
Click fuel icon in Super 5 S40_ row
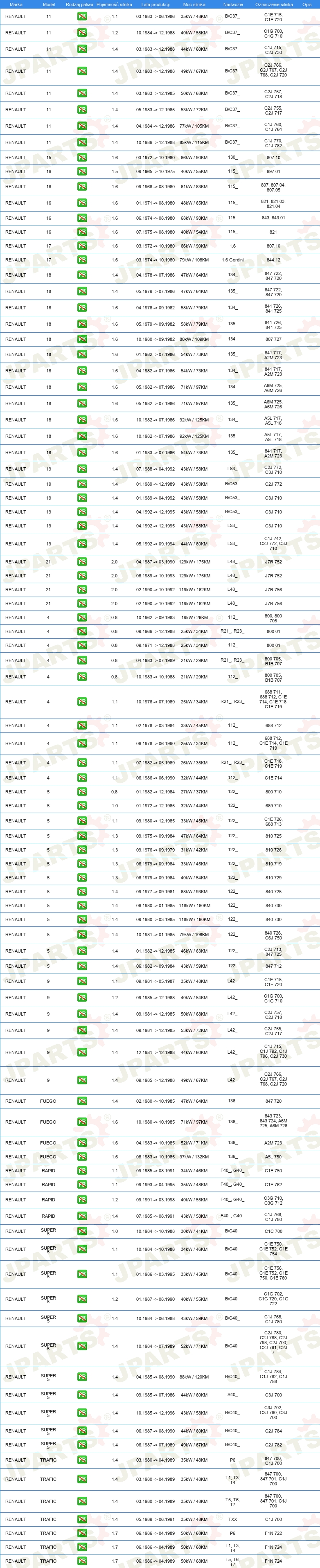(x=81, y=1395)
